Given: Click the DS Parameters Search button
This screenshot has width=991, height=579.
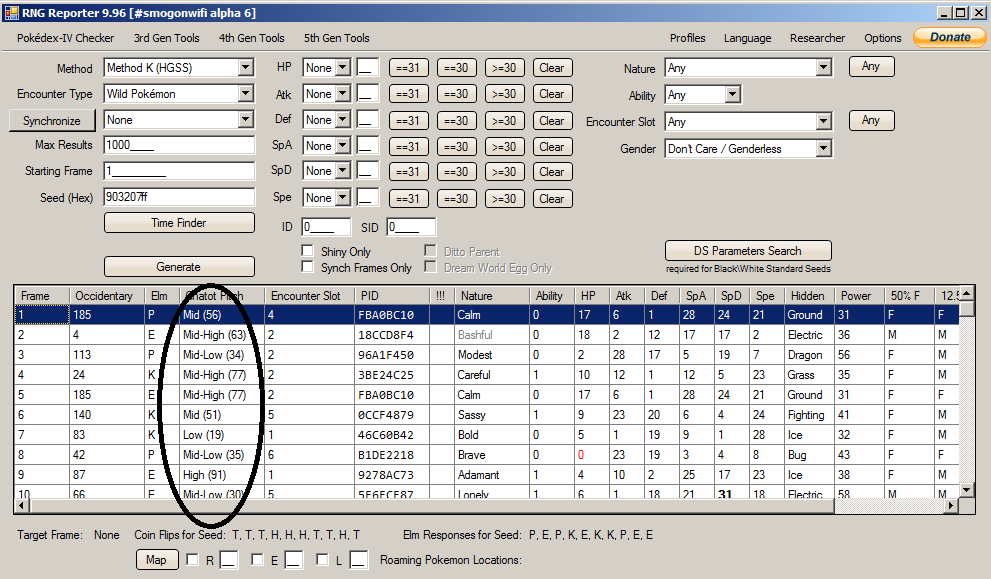Looking at the screenshot, I should pyautogui.click(x=748, y=251).
